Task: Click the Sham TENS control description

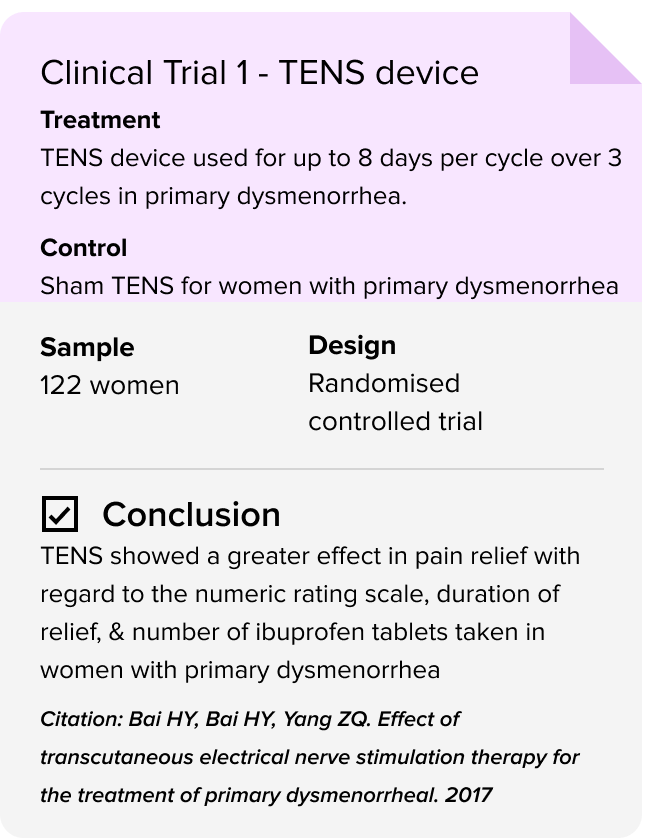Action: 329,286
